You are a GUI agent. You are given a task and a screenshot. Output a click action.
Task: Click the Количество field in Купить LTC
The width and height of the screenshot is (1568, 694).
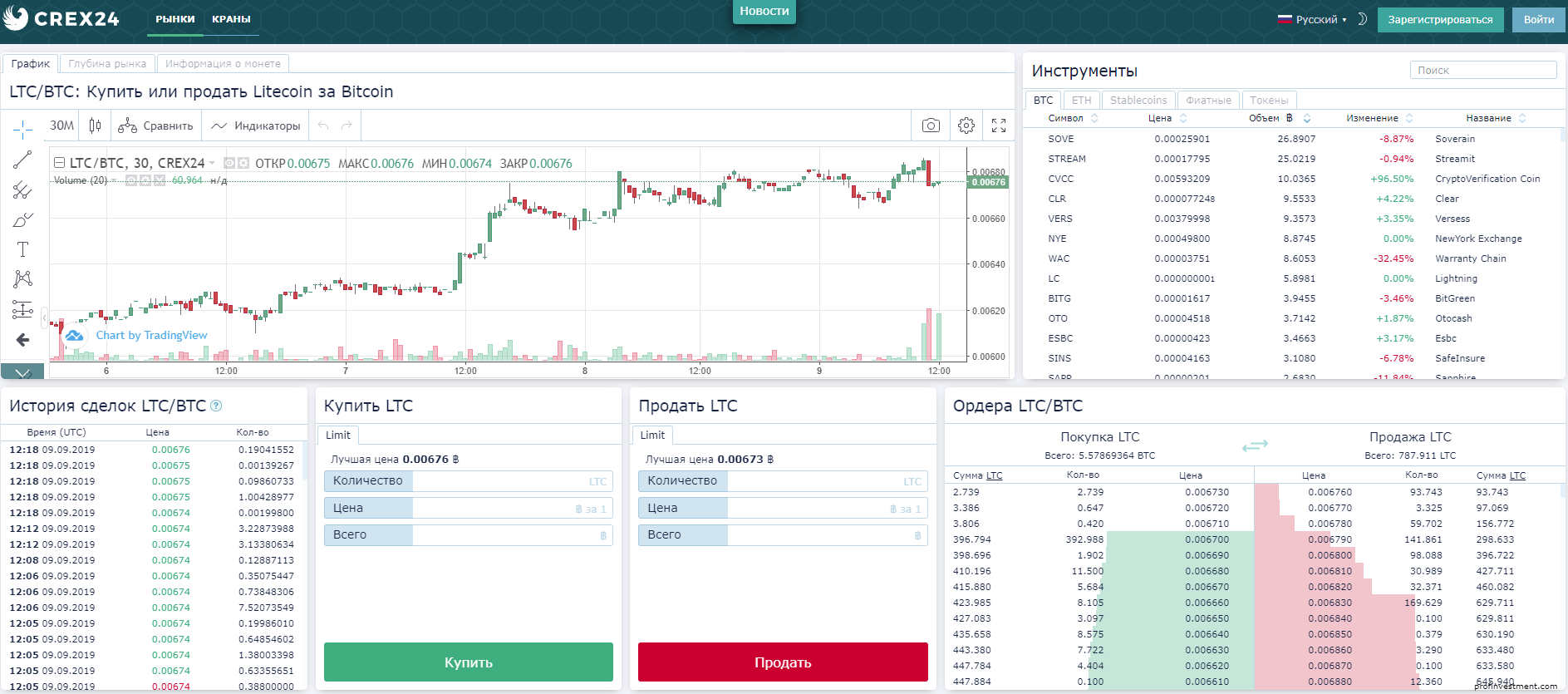tap(469, 481)
